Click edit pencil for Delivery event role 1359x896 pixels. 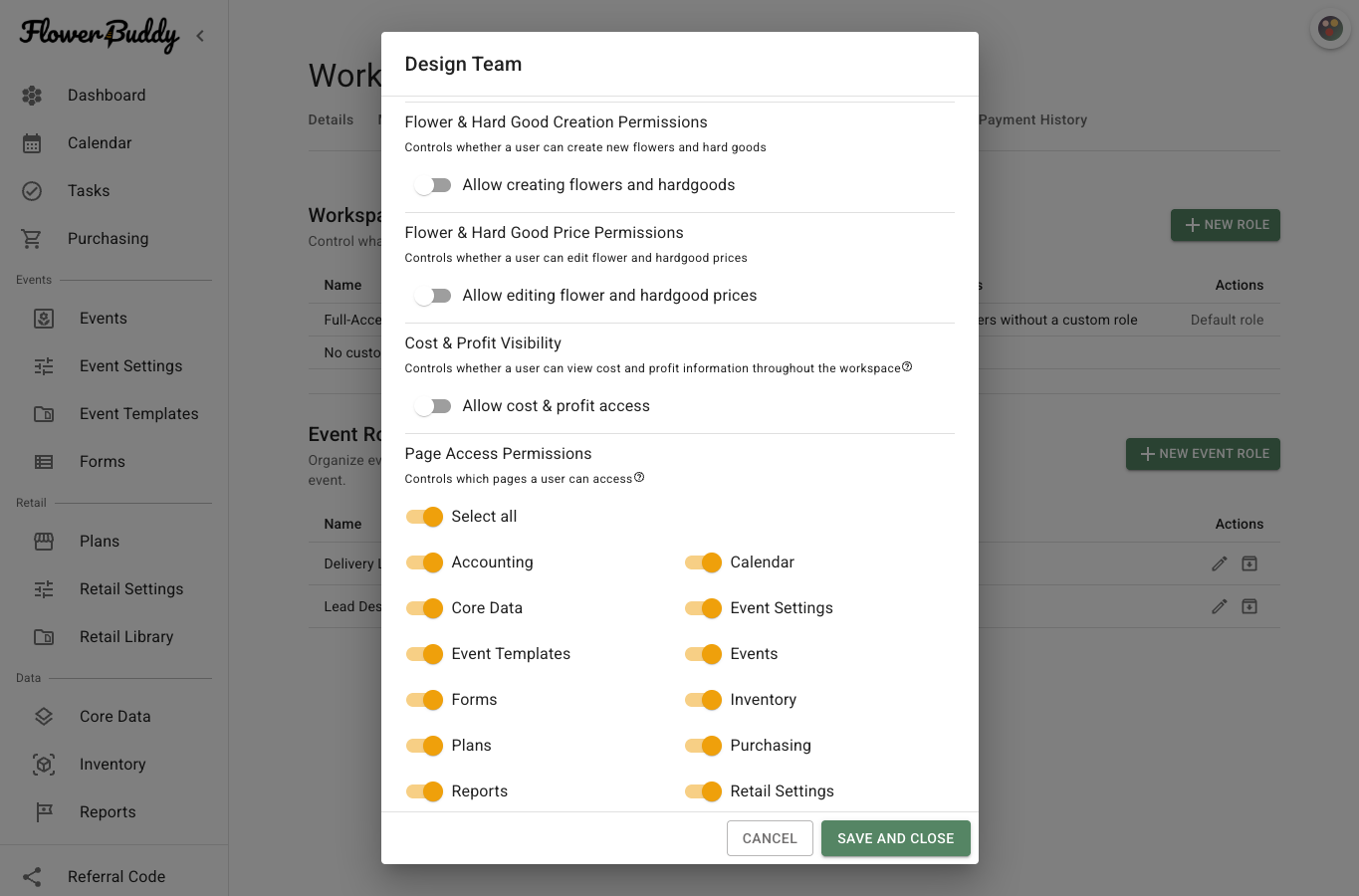[x=1220, y=563]
